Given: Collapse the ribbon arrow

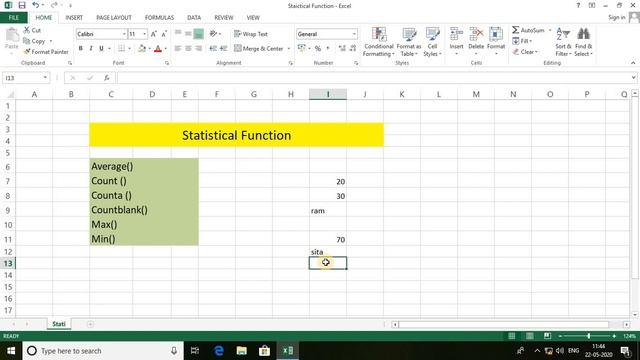Looking at the screenshot, I should click(633, 63).
